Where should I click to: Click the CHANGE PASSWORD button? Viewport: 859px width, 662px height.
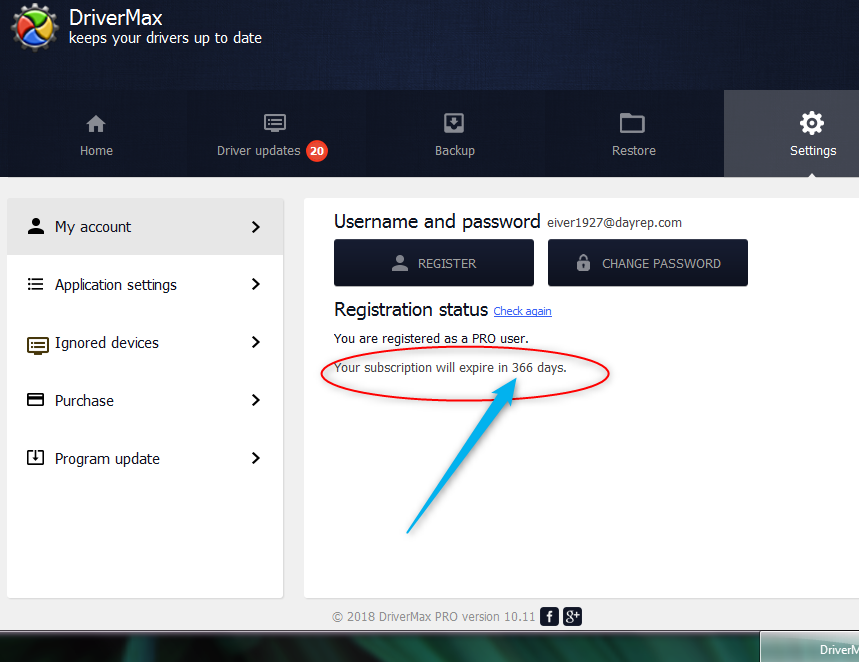pyautogui.click(x=648, y=262)
